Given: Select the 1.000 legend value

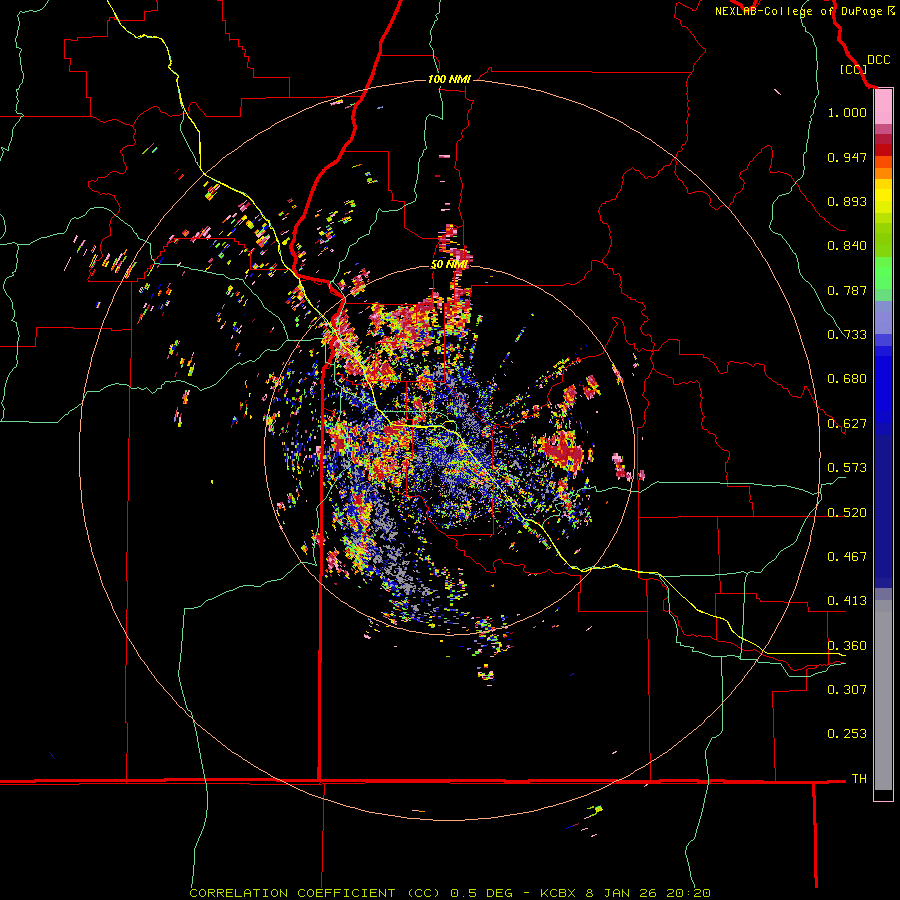Looking at the screenshot, I should pyautogui.click(x=847, y=112).
